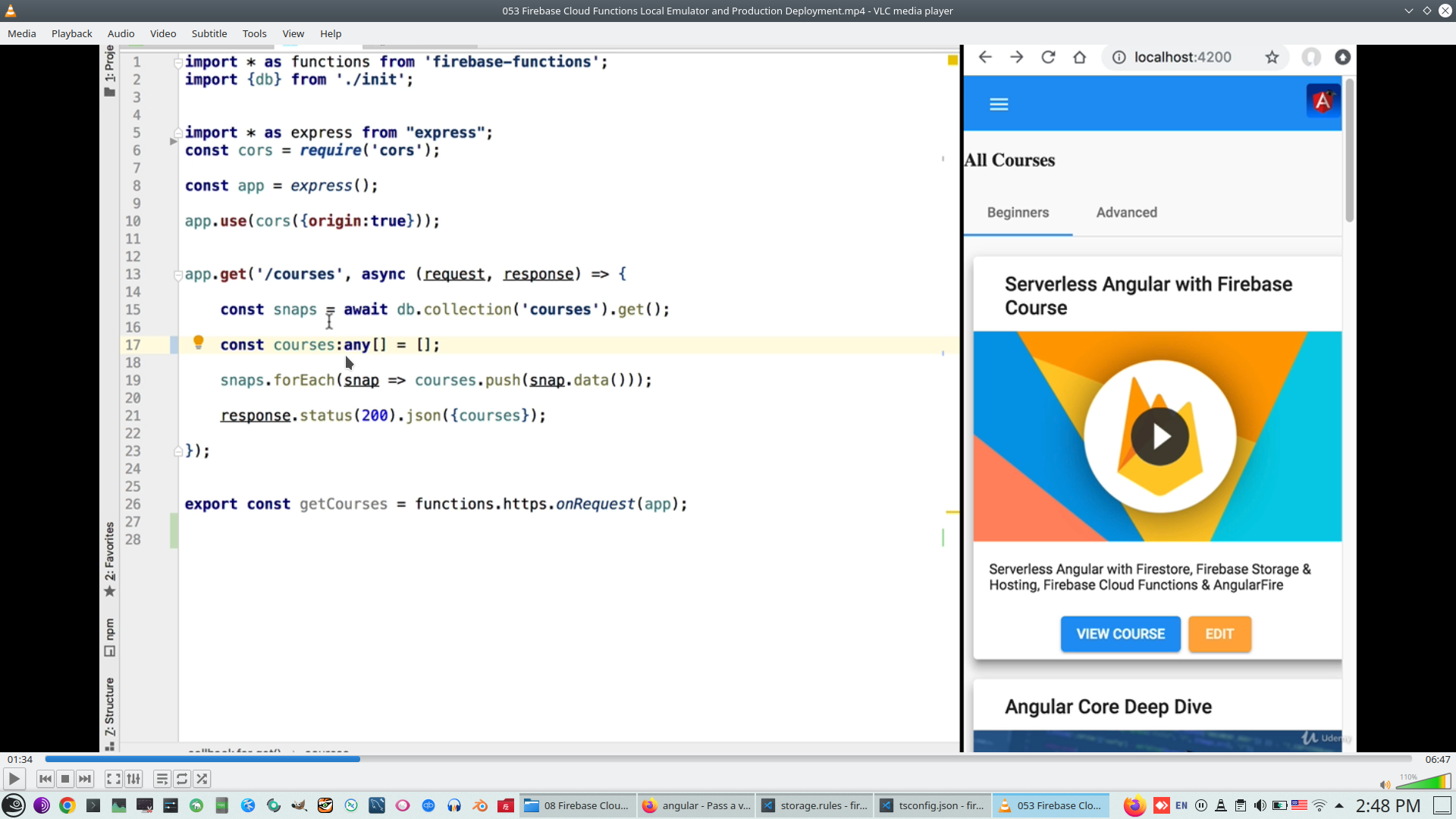This screenshot has height=819, width=1456.
Task: Toggle the playlist view button
Action: (x=162, y=779)
